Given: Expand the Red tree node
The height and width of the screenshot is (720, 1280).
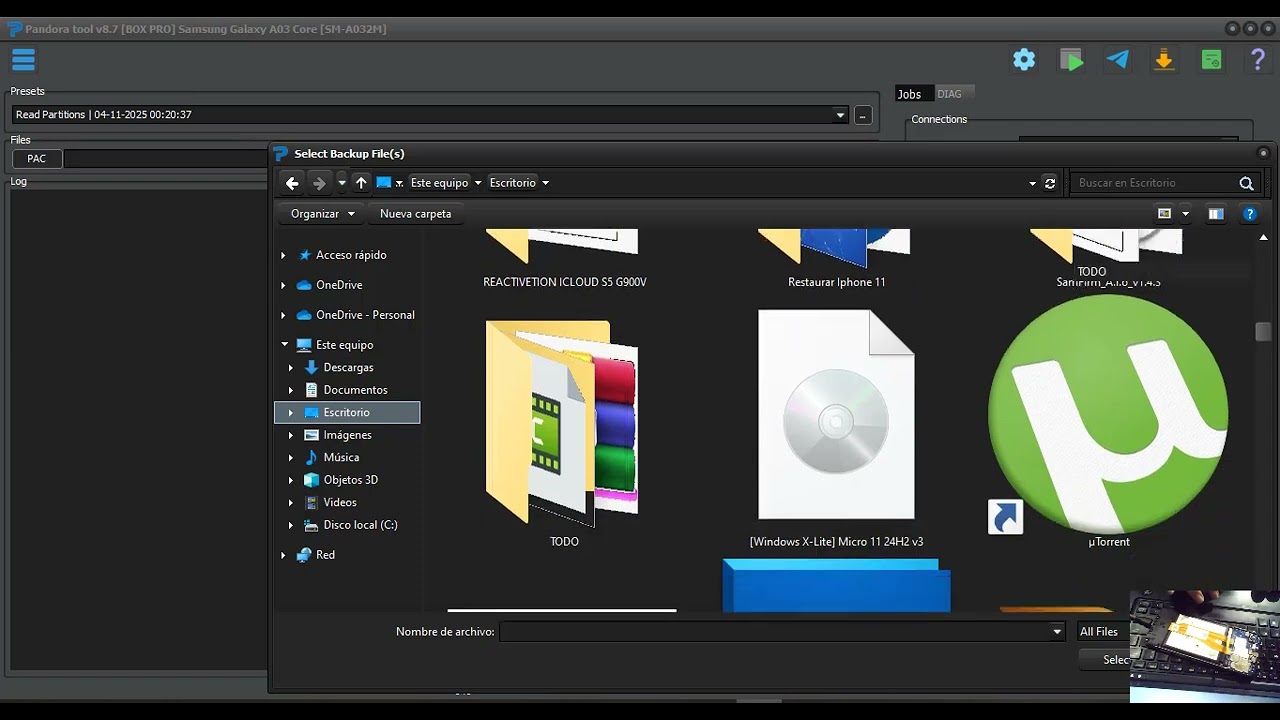Looking at the screenshot, I should pyautogui.click(x=283, y=555).
